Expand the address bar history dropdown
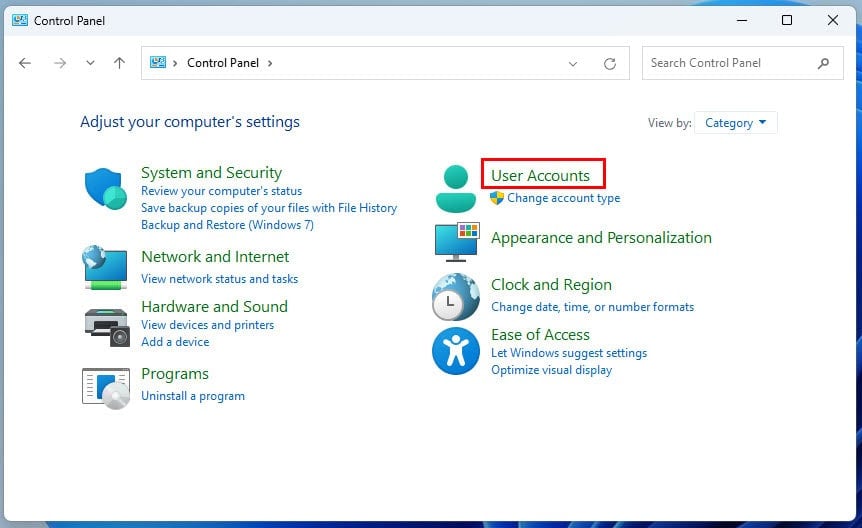The width and height of the screenshot is (862, 528). tap(573, 64)
